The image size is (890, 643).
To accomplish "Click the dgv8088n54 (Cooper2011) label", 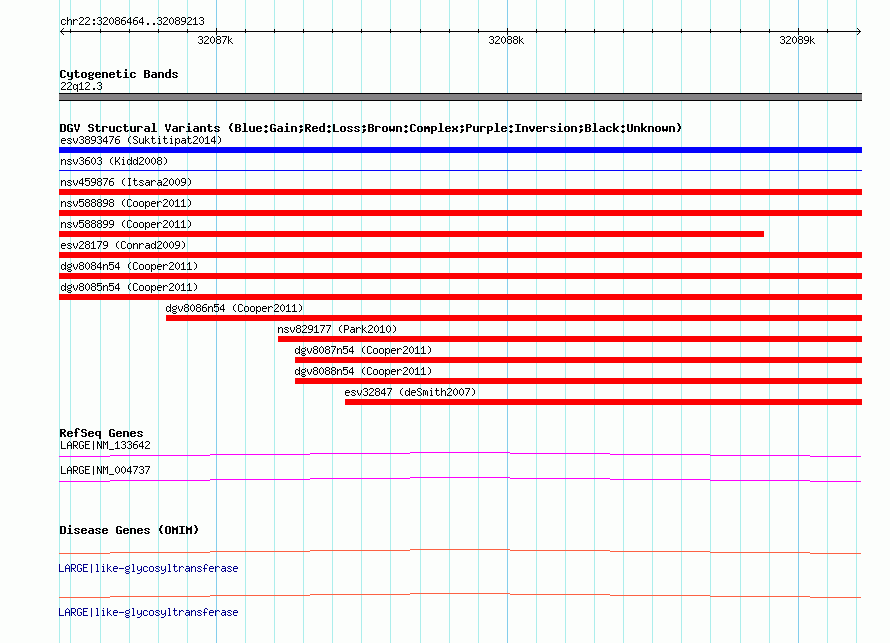I will (363, 371).
